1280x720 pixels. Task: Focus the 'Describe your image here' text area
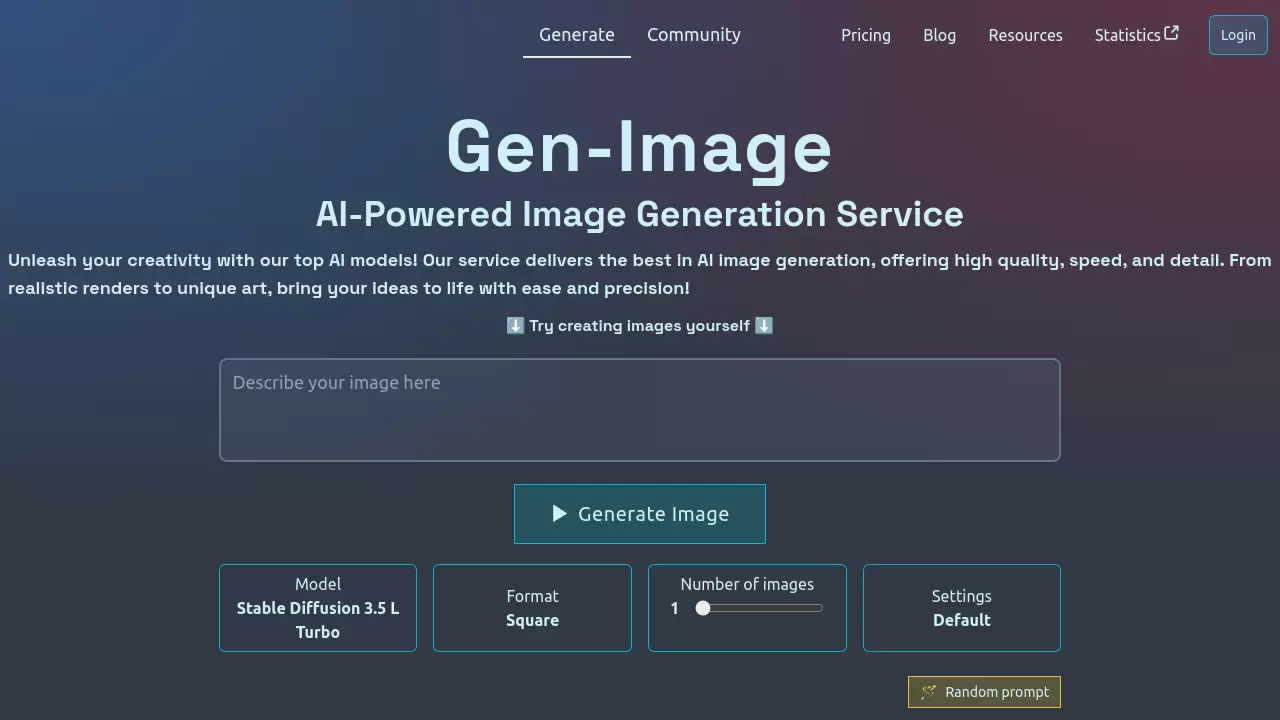[x=640, y=410]
